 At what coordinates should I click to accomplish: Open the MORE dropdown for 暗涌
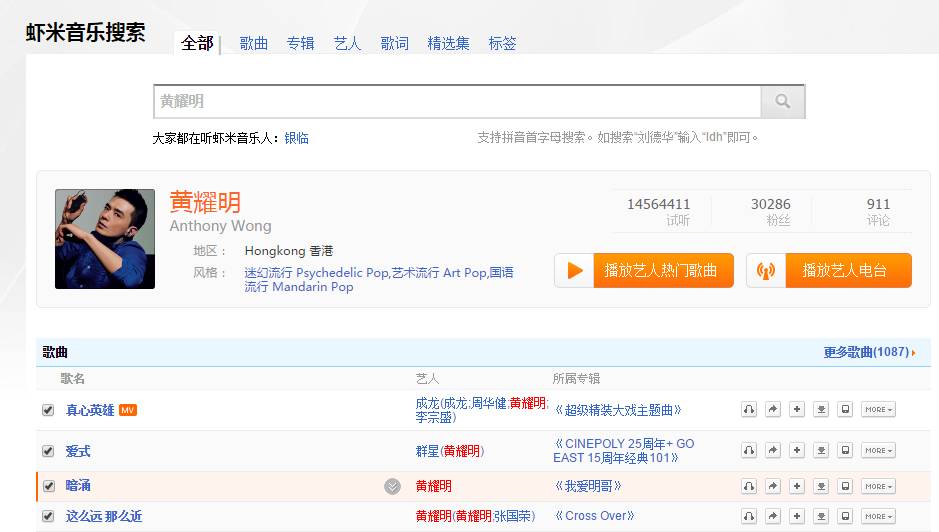point(878,486)
